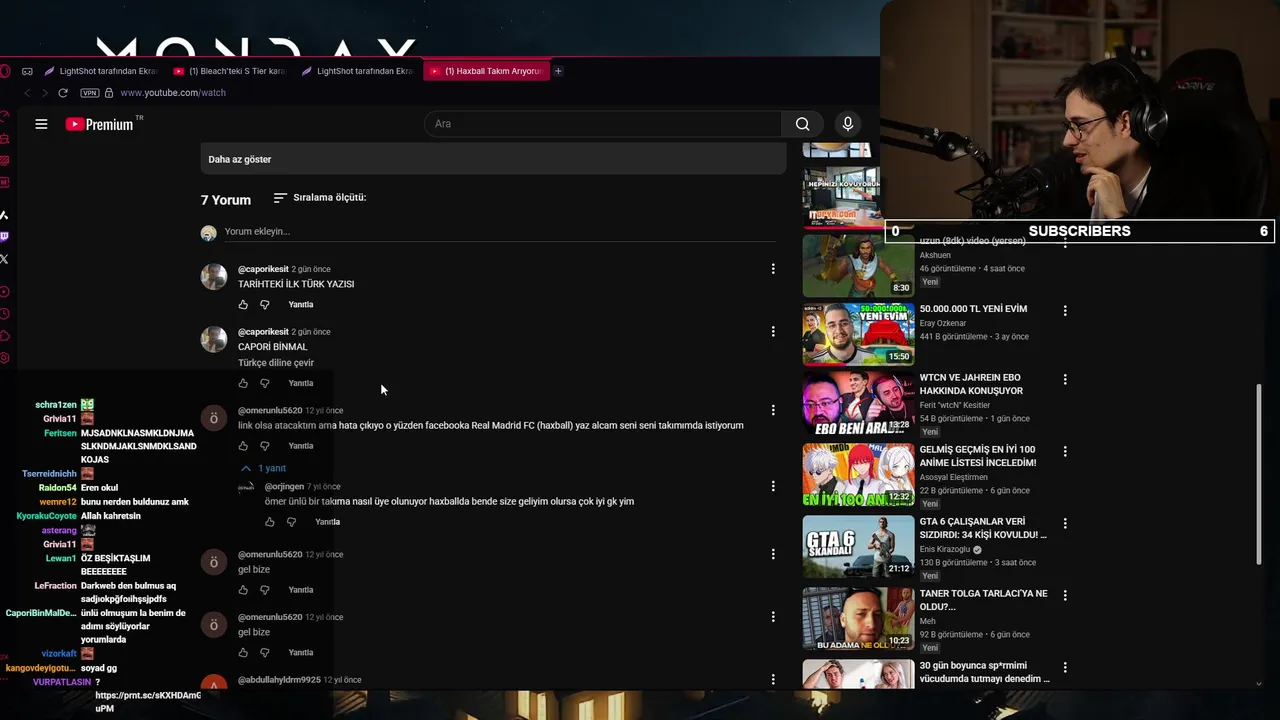The width and height of the screenshot is (1280, 720).
Task: Open the Eray Ozkenar channel link
Action: [943, 323]
